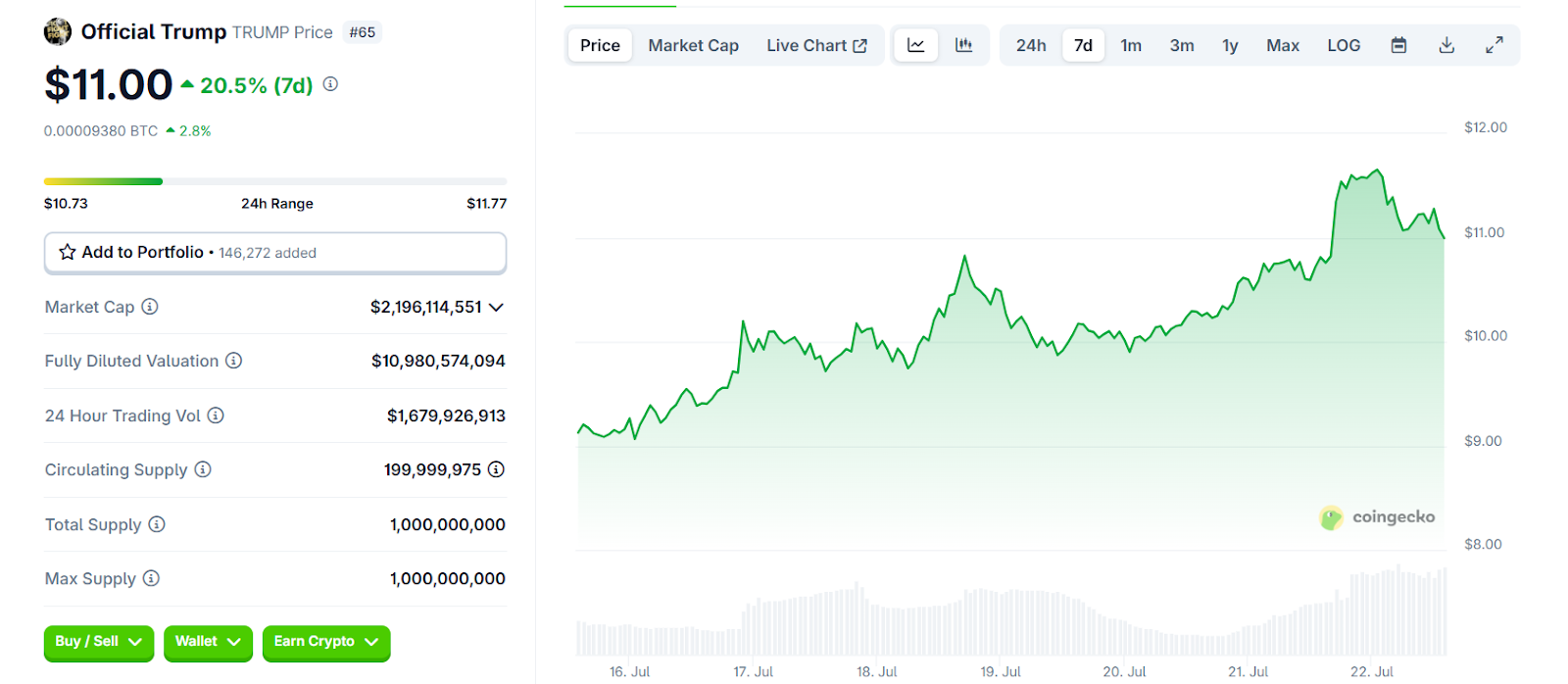The image size is (1568, 684).
Task: Click the $1,679,926,913 trading volume value
Action: [x=446, y=415]
